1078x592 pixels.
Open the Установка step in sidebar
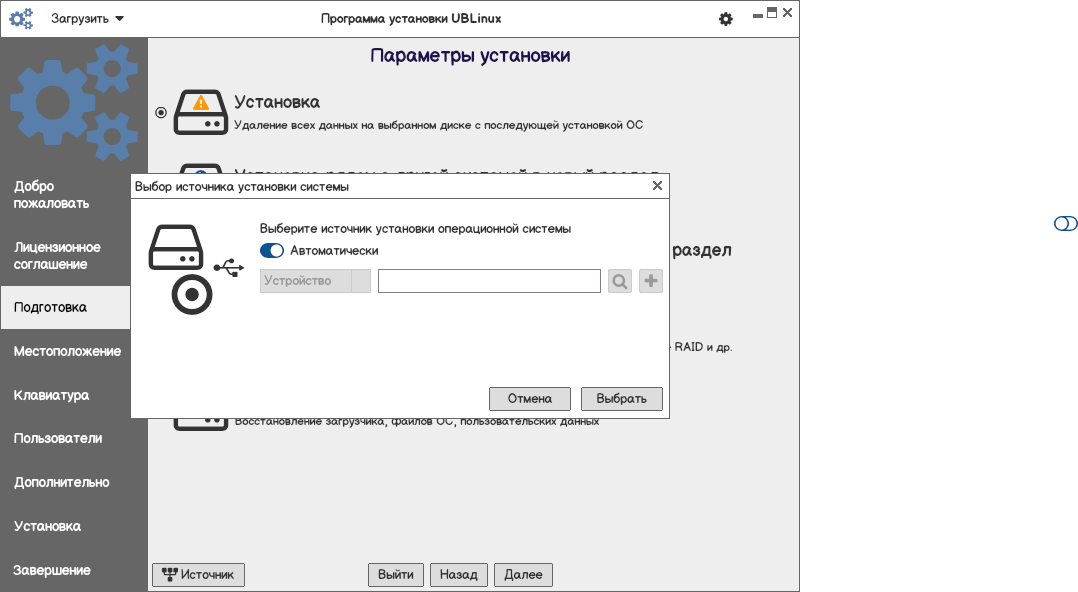(47, 527)
